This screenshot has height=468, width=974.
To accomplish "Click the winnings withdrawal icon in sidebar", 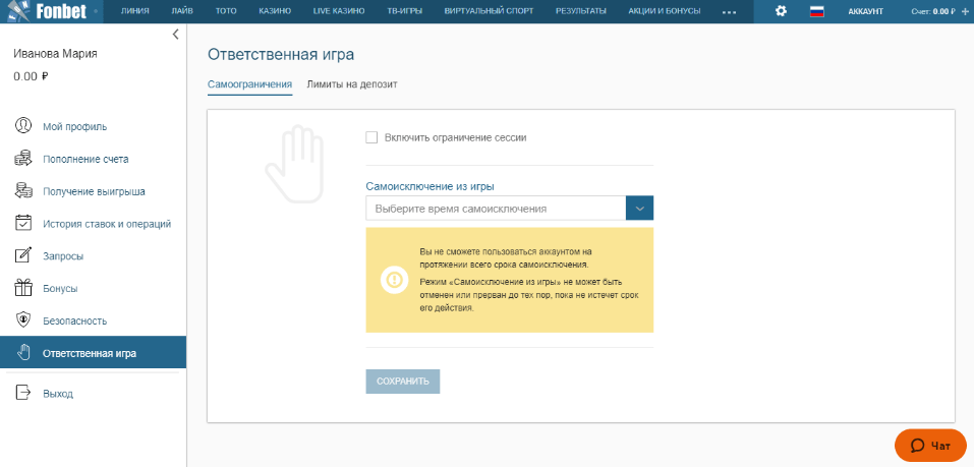I will 23,191.
